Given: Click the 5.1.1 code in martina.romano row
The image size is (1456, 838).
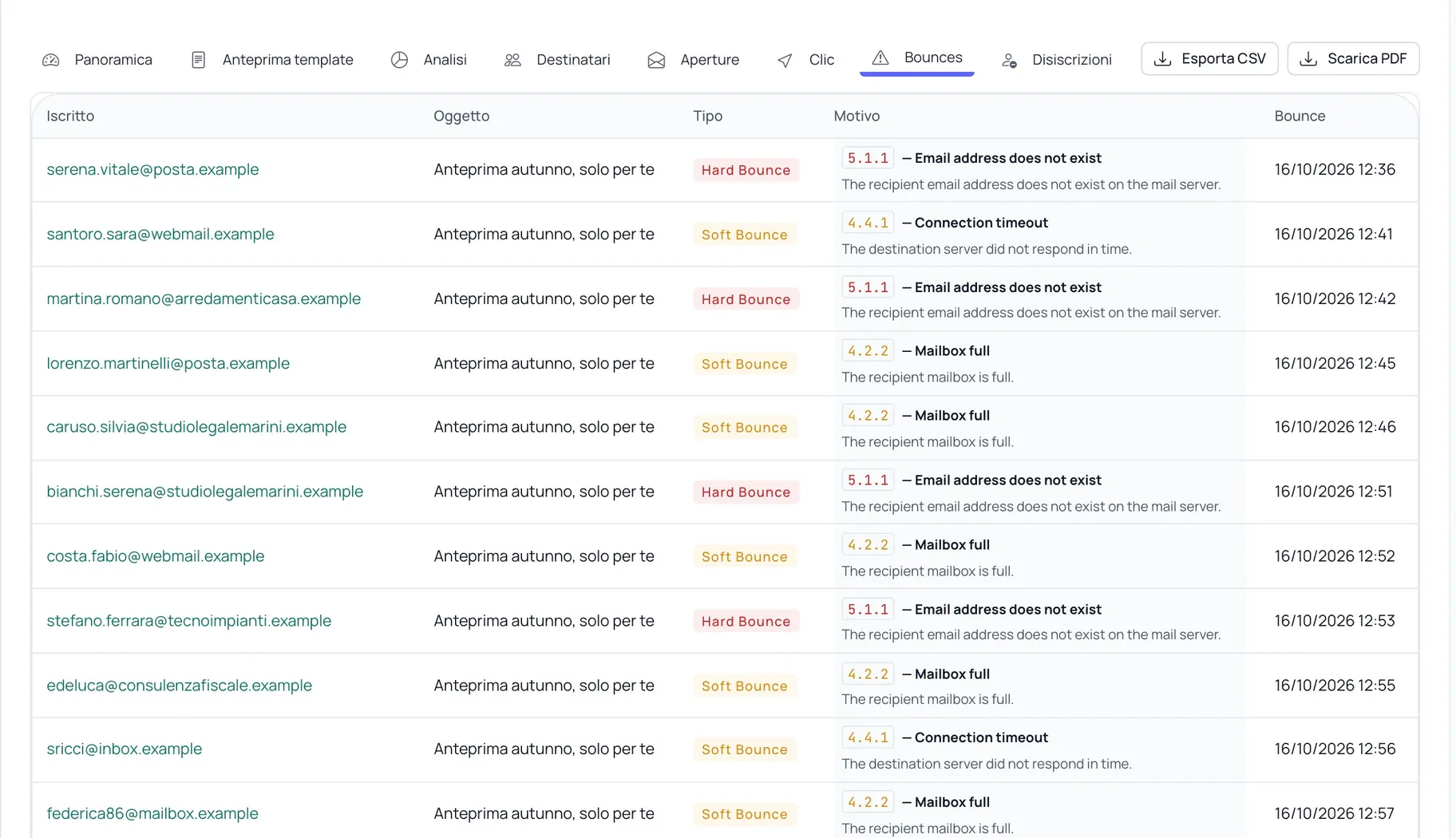Looking at the screenshot, I should [868, 287].
